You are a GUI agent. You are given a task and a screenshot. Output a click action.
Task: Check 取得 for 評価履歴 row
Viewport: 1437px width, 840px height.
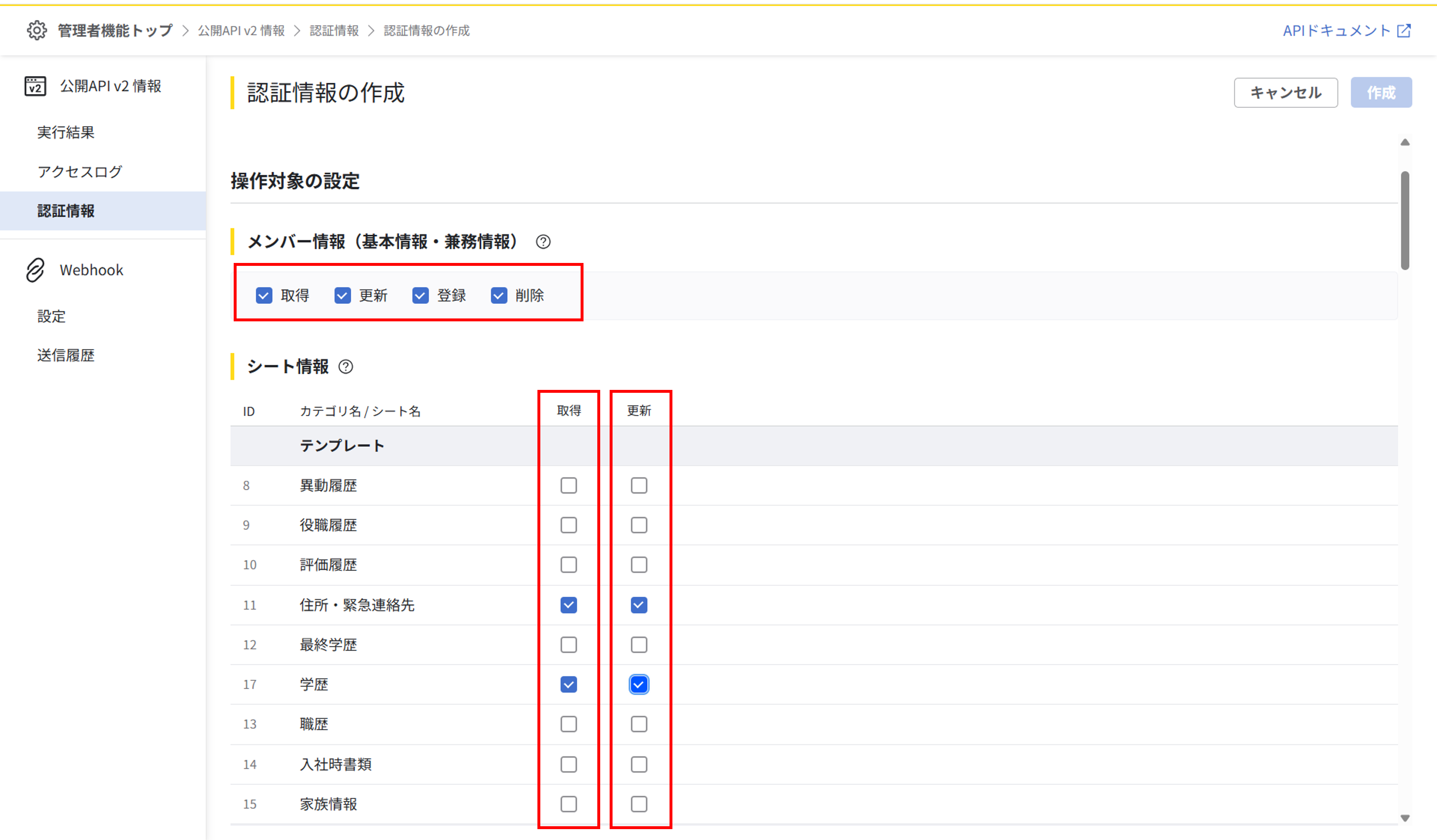(569, 565)
